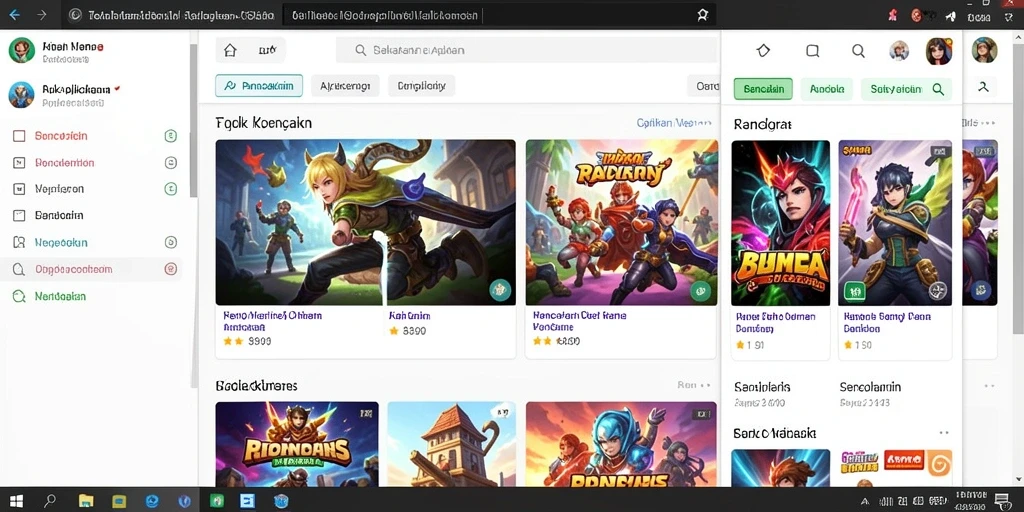This screenshot has width=1024, height=512.
Task: Open the purple swordswoman game card
Action: tap(895, 223)
